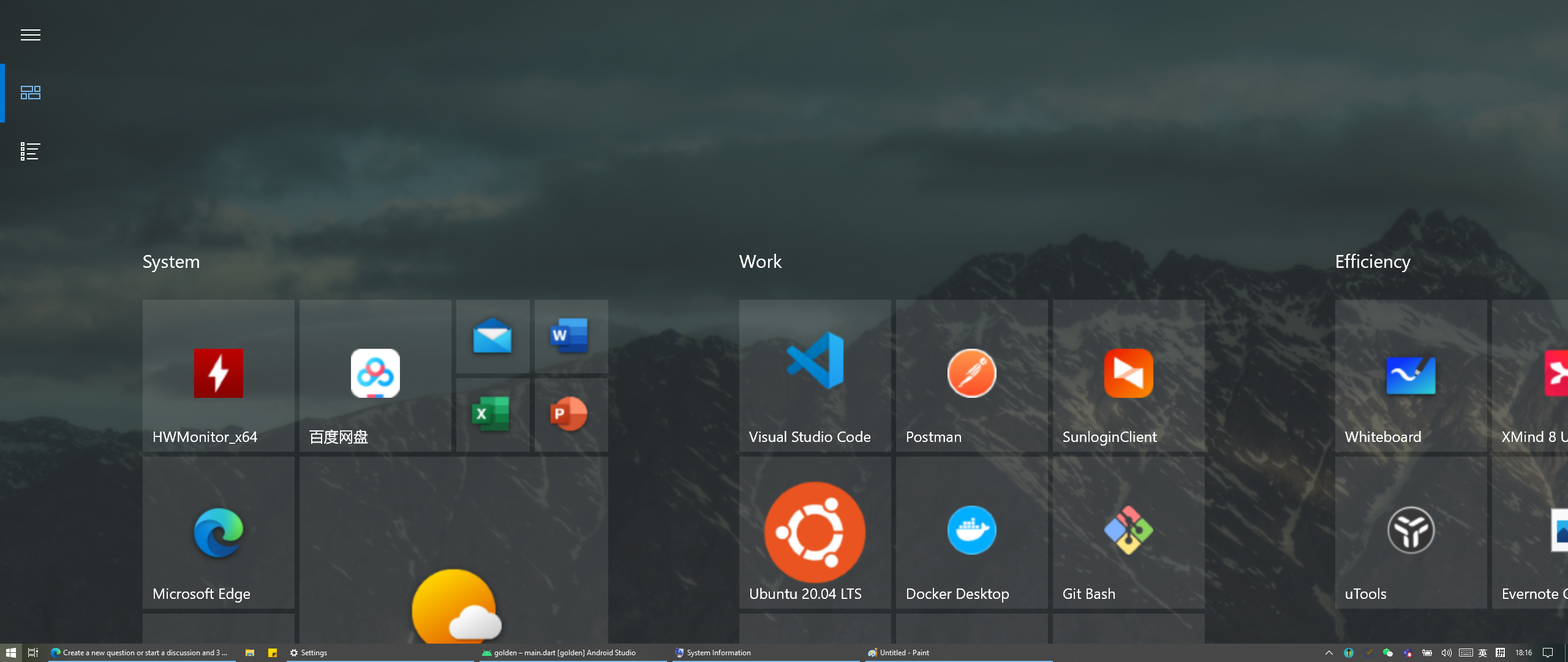Screen dimensions: 1568x662
Task: Launch the uTools tile
Action: coord(1411,532)
